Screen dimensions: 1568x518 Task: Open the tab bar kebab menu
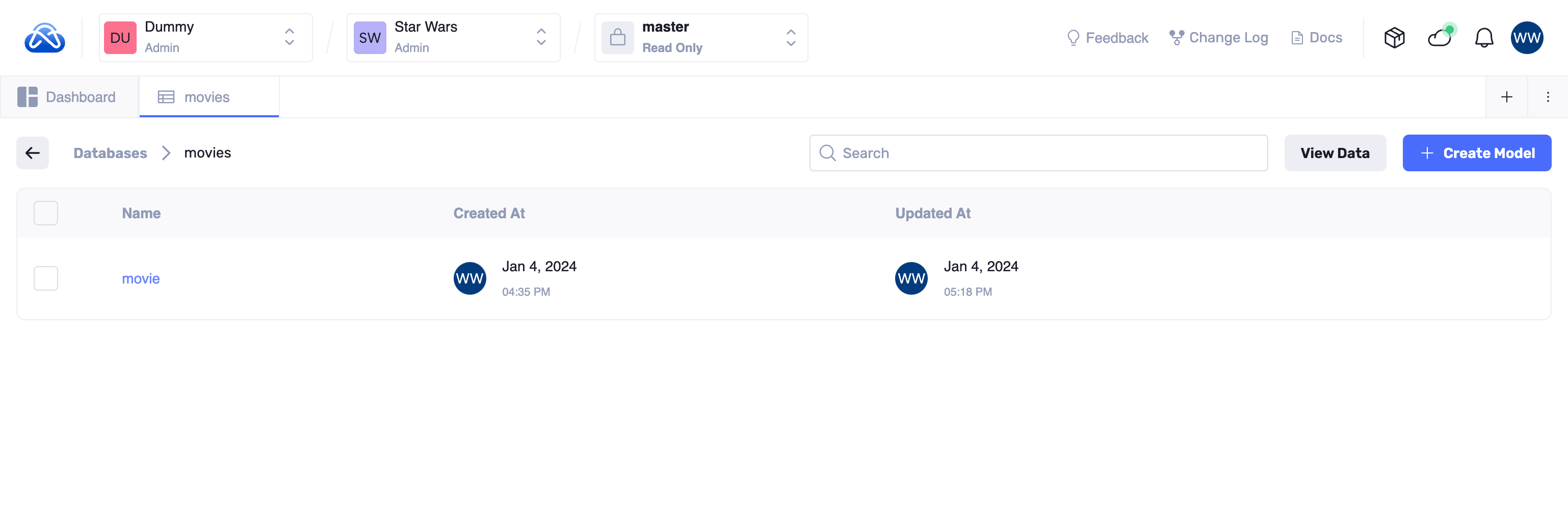[x=1548, y=97]
